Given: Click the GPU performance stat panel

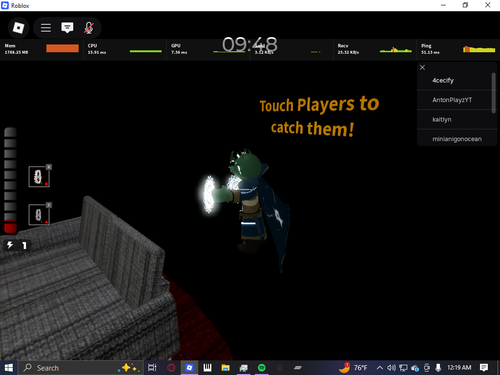Looking at the screenshot, I should [x=208, y=49].
